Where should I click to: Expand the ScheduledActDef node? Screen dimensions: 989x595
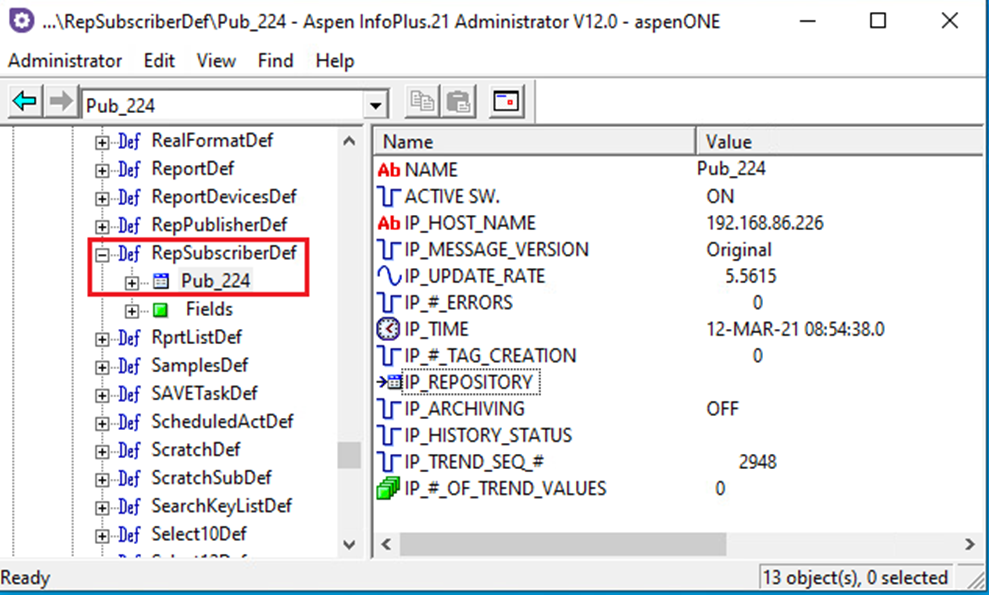102,424
